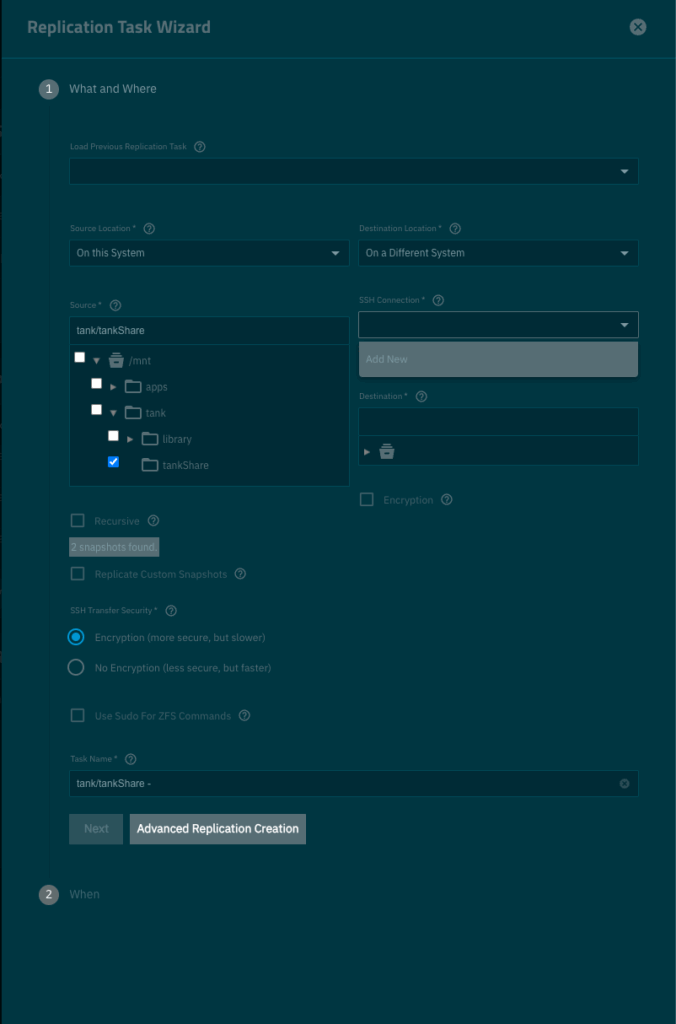Open Load Previous Replication Task dropdown
Viewport: 676px width, 1024px height.
(353, 171)
